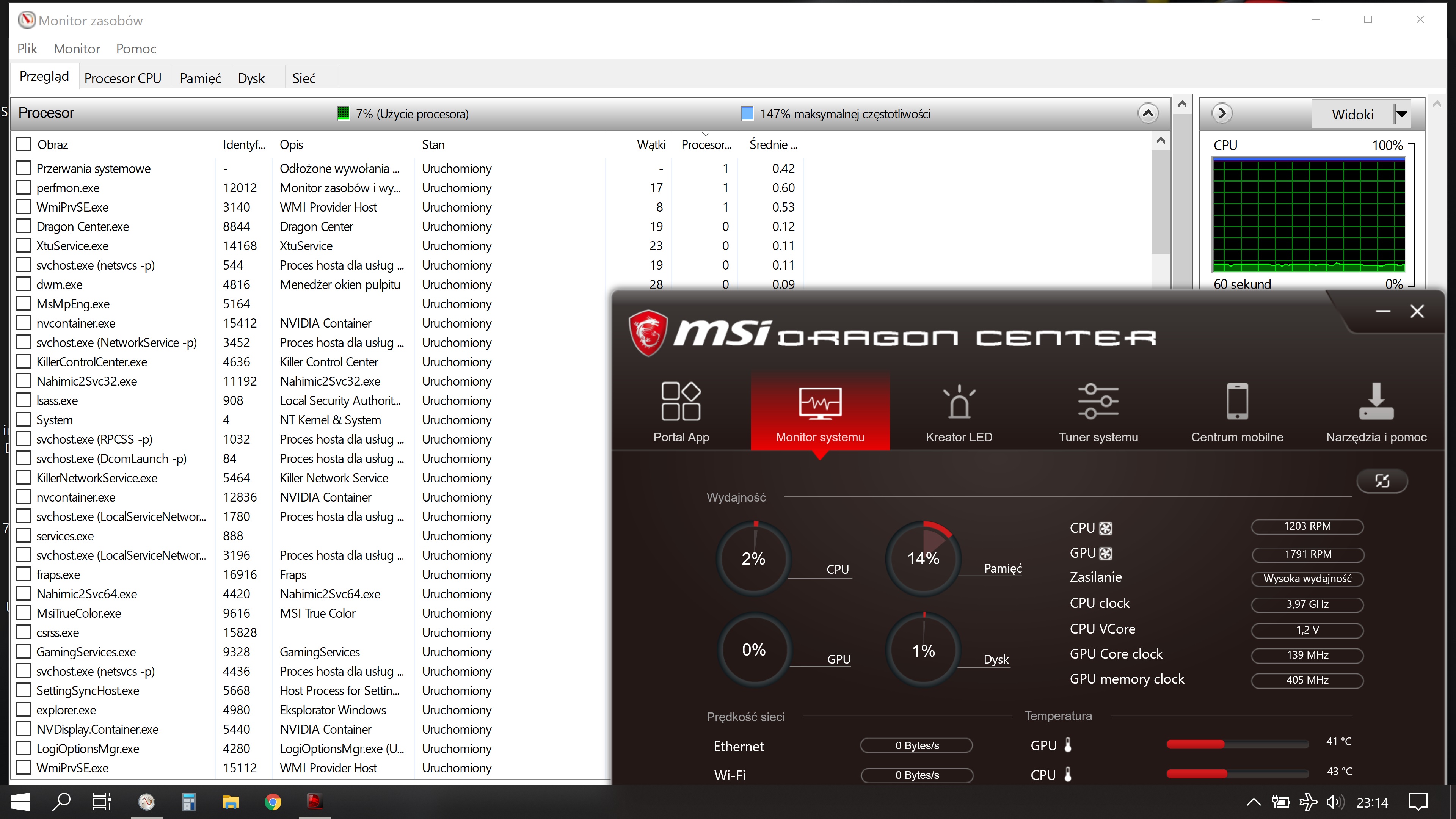Open the Monitor menu
This screenshot has width=1456, height=819.
pyautogui.click(x=77, y=49)
